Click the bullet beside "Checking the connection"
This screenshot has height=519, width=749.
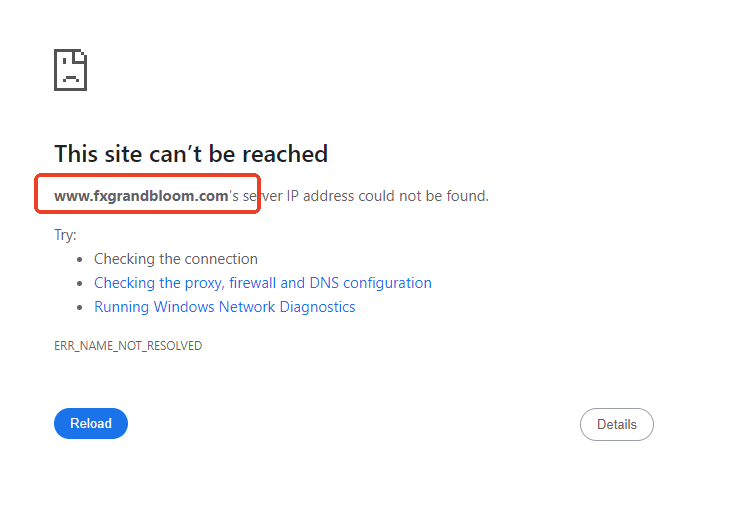[80, 259]
